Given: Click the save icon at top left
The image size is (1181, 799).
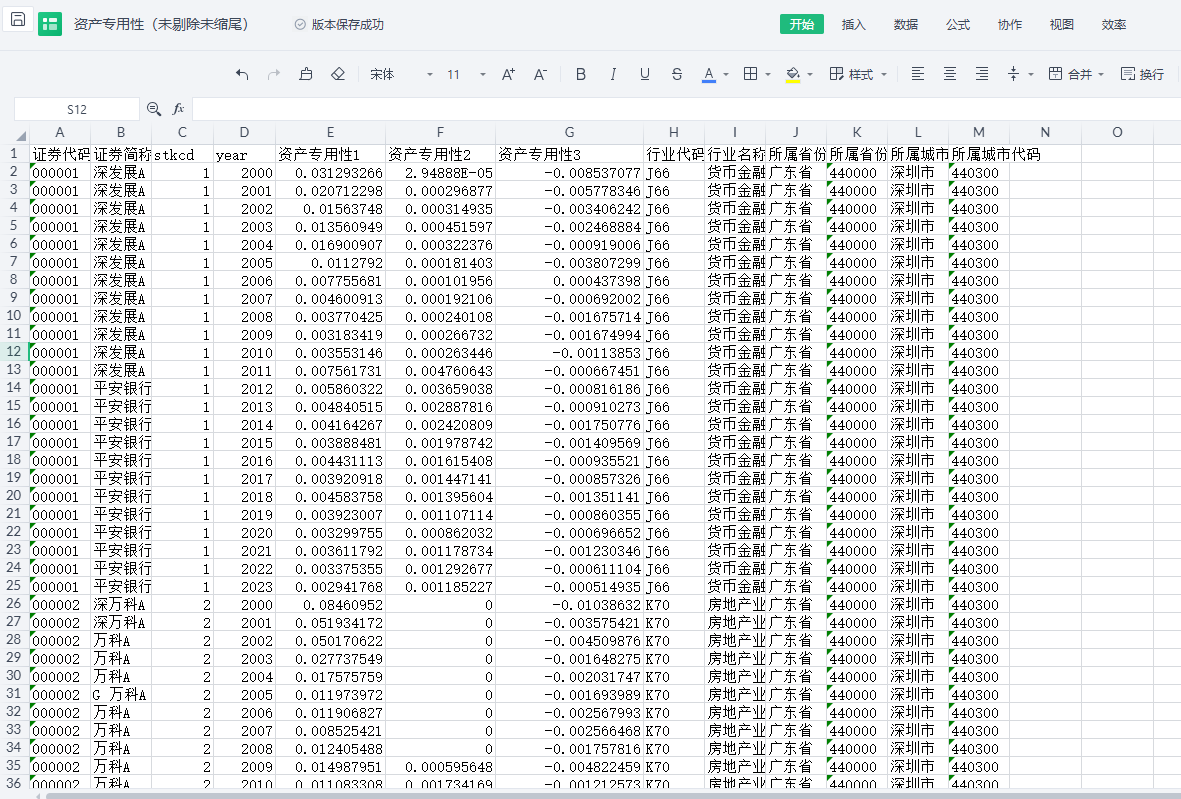Looking at the screenshot, I should click(18, 20).
